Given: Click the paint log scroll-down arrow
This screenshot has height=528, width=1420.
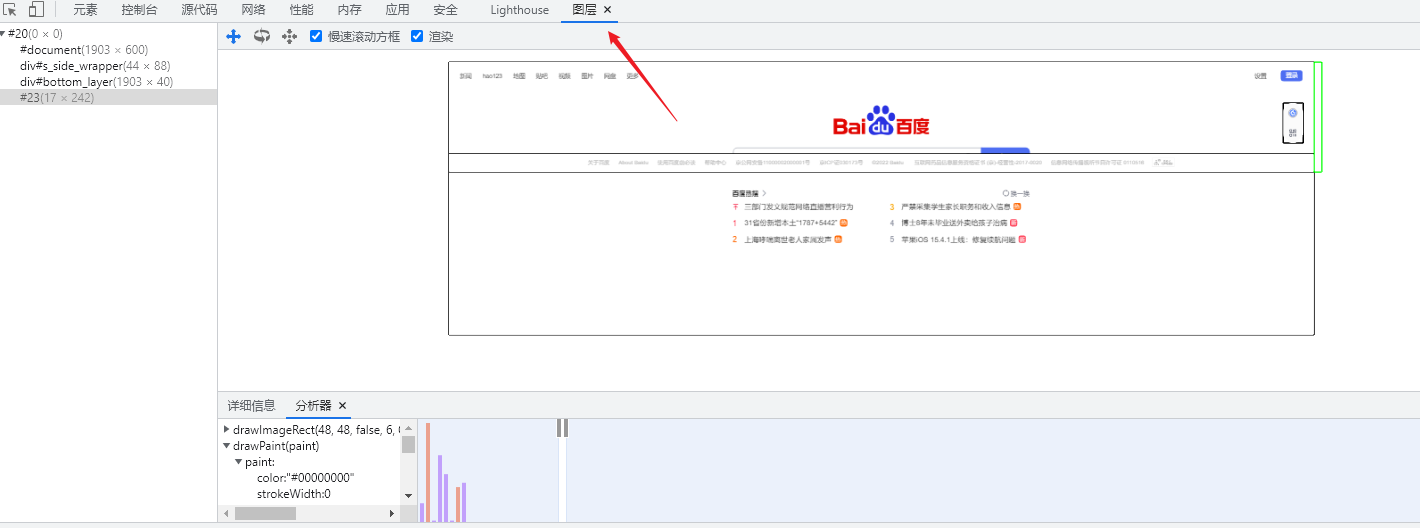Looking at the screenshot, I should coord(408,495).
